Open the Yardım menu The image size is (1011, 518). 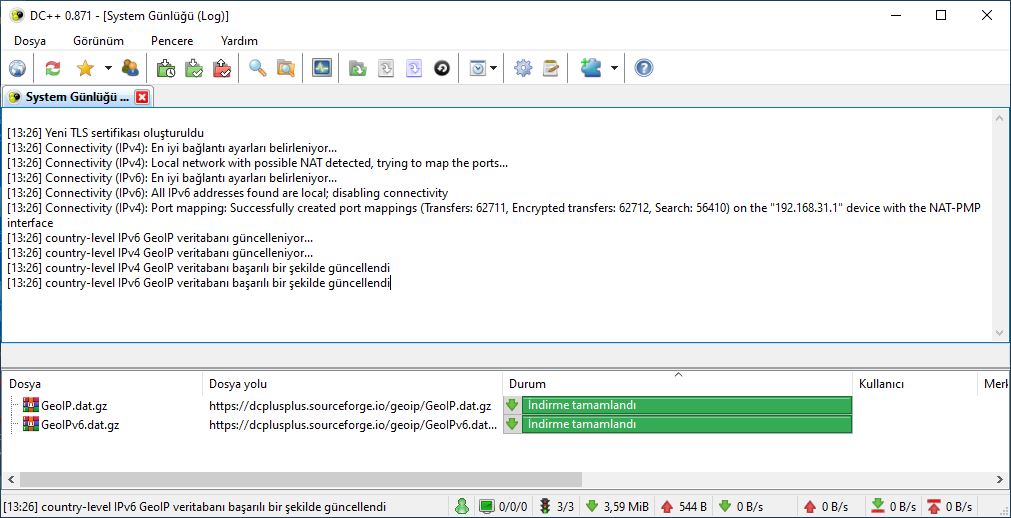(239, 41)
